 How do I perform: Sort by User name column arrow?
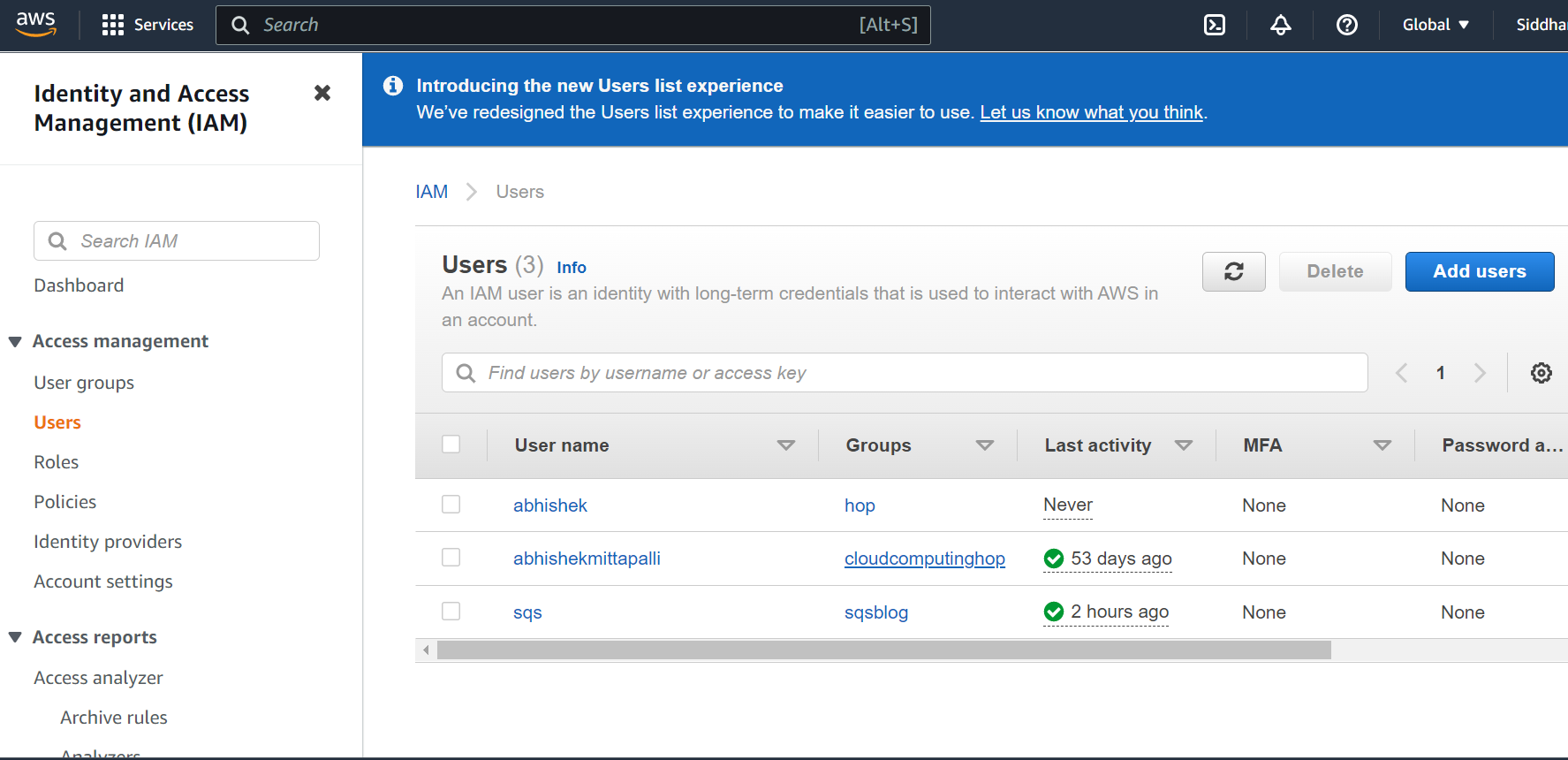pos(785,445)
